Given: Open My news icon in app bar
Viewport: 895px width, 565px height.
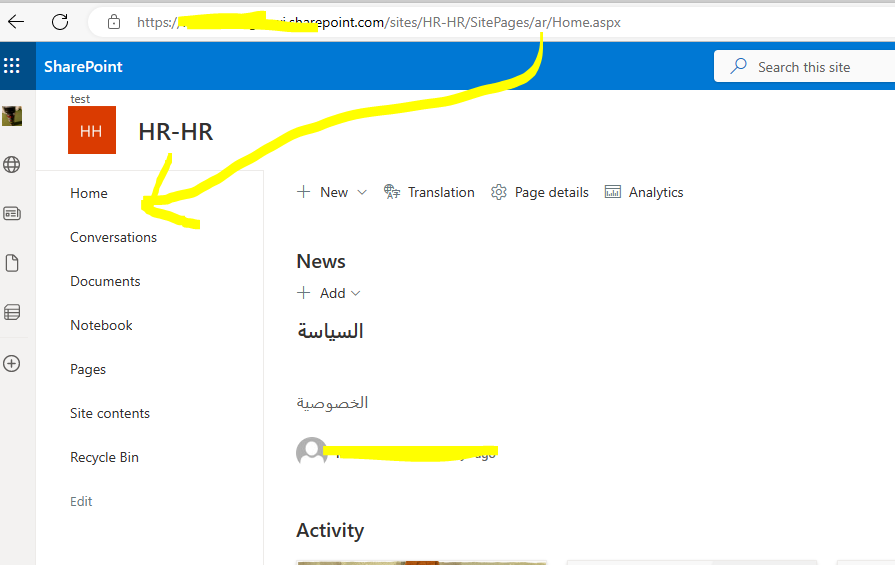Looking at the screenshot, I should point(12,213).
